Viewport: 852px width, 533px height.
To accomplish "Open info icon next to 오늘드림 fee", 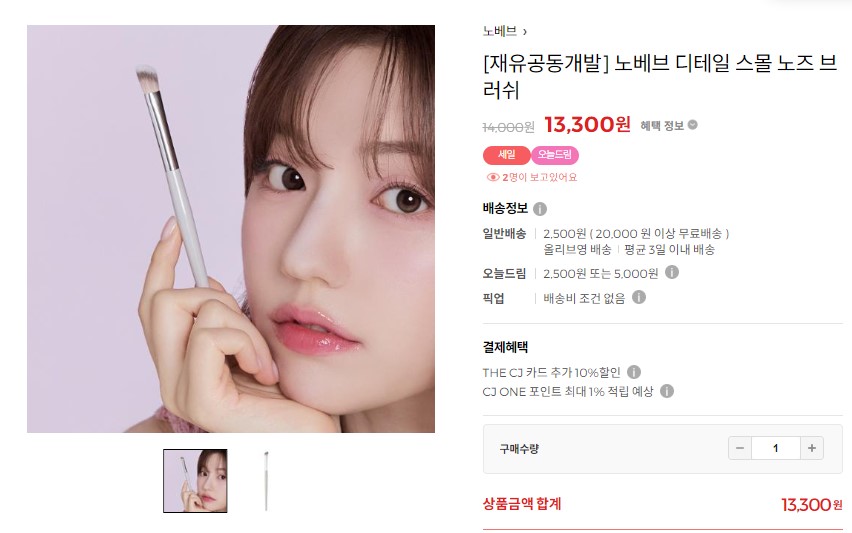I will 672,272.
